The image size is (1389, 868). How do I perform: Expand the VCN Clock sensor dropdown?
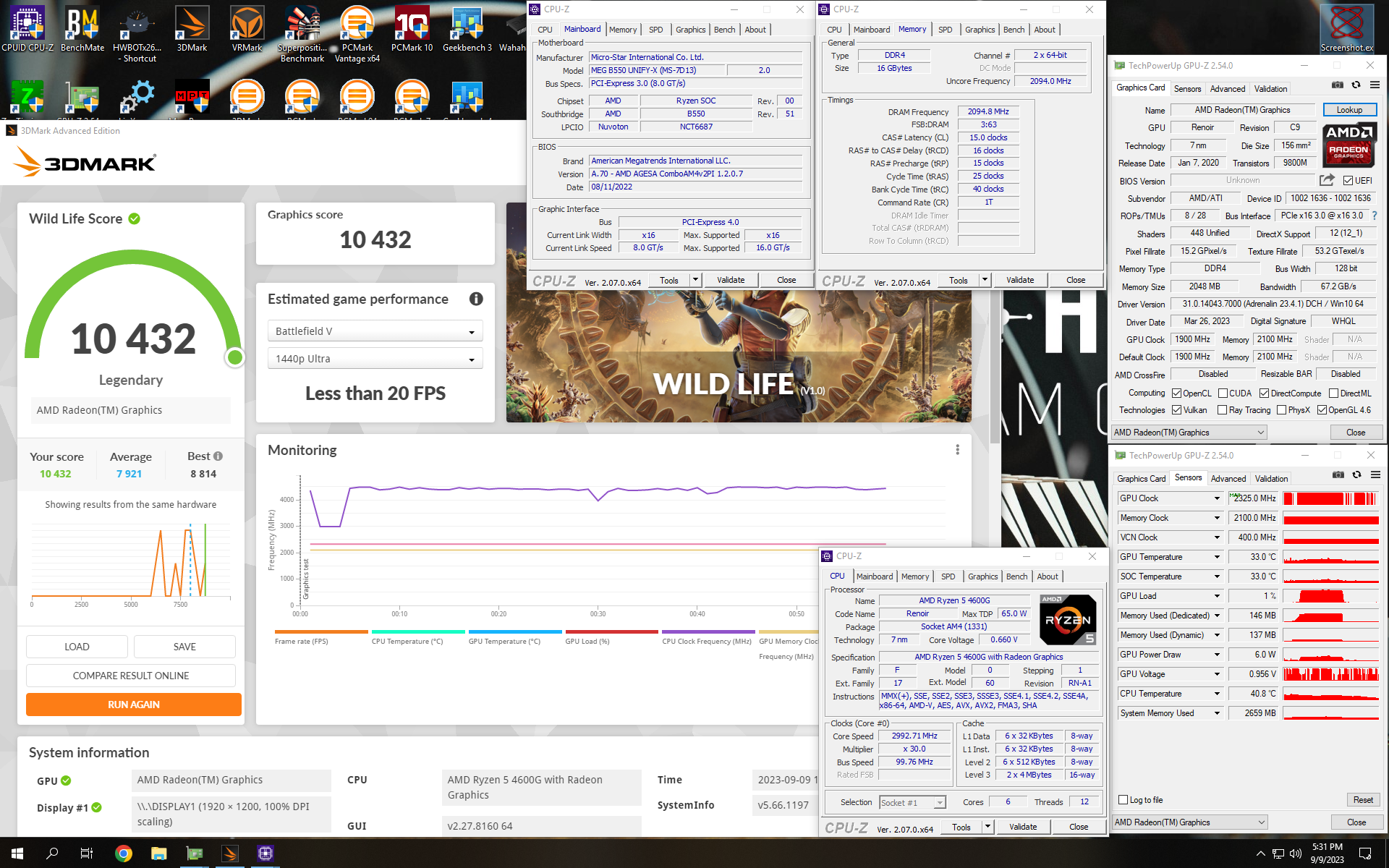click(x=1217, y=537)
